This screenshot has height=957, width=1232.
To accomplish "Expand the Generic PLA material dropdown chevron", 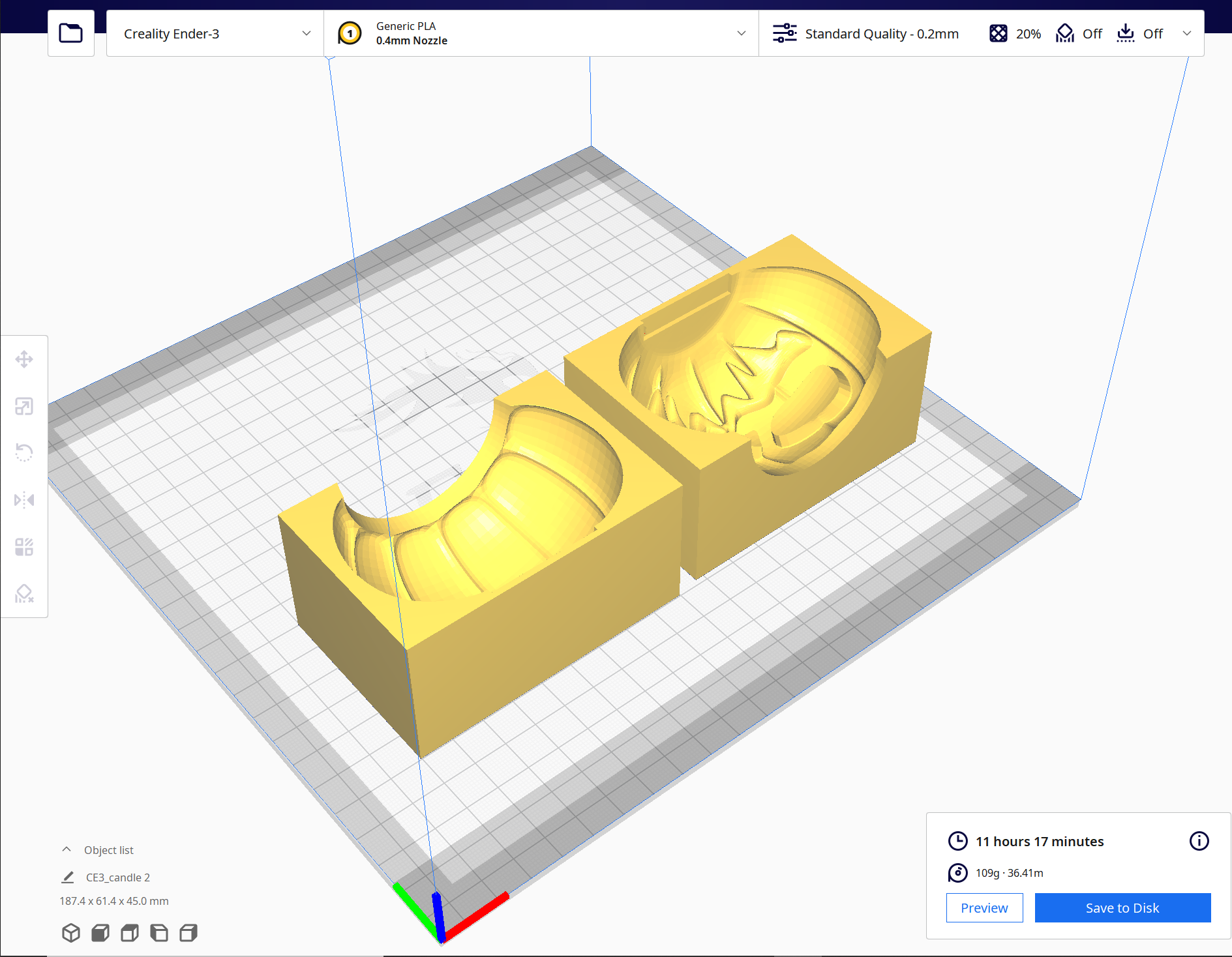I will pos(742,33).
